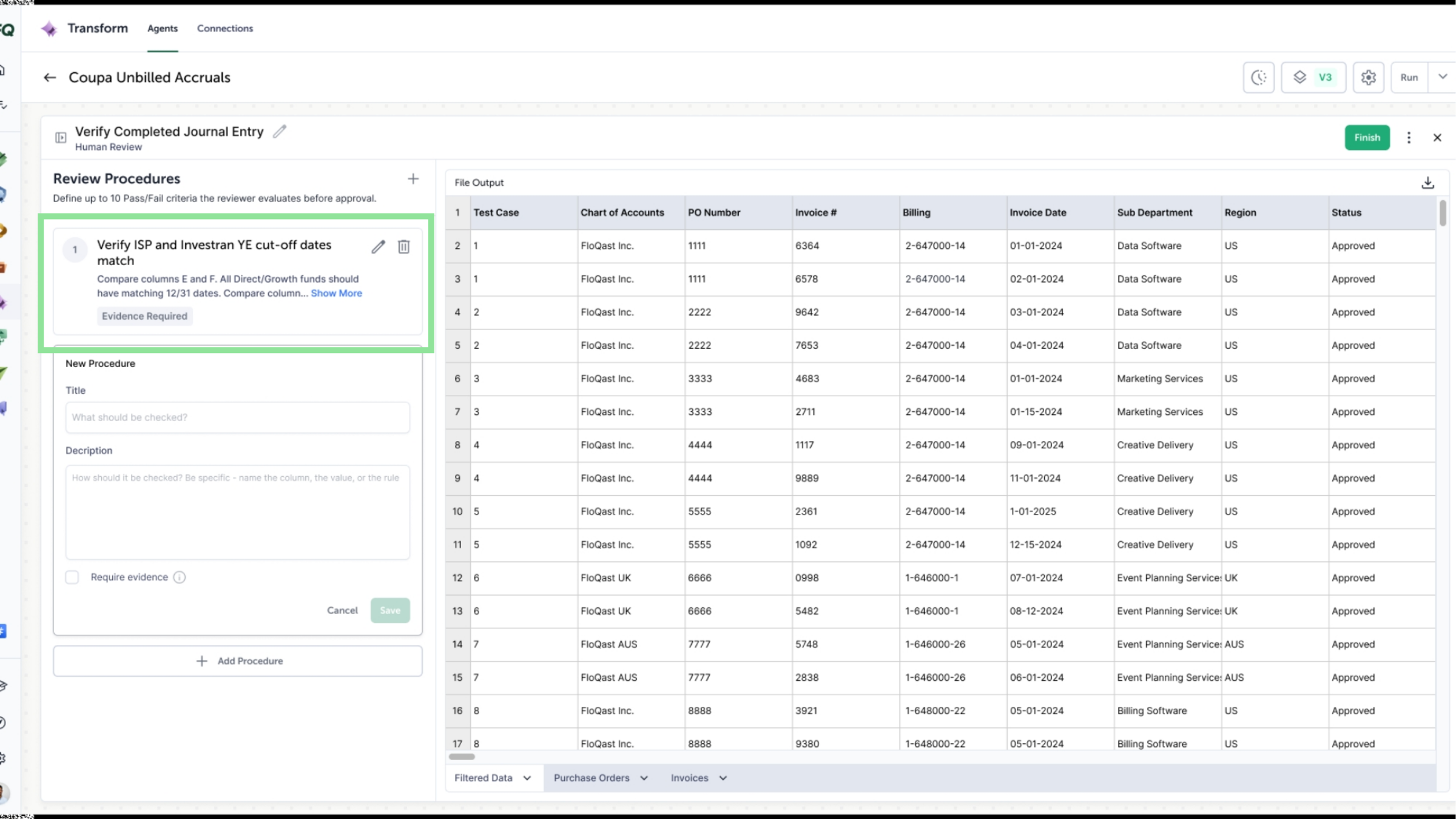The height and width of the screenshot is (819, 1456).
Task: Open the Purchase Orders tab chevron
Action: (644, 778)
